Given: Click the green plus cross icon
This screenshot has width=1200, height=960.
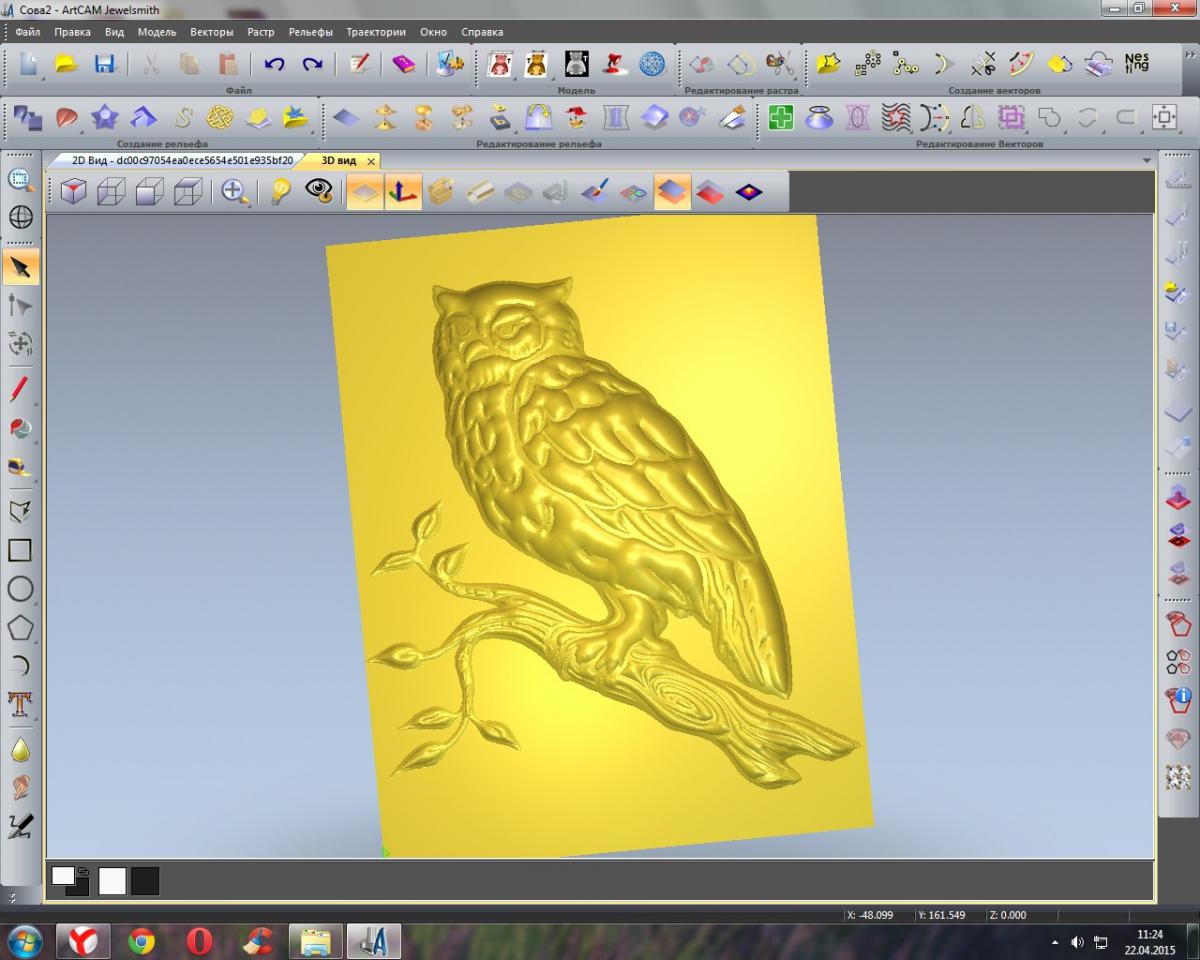Looking at the screenshot, I should 780,117.
